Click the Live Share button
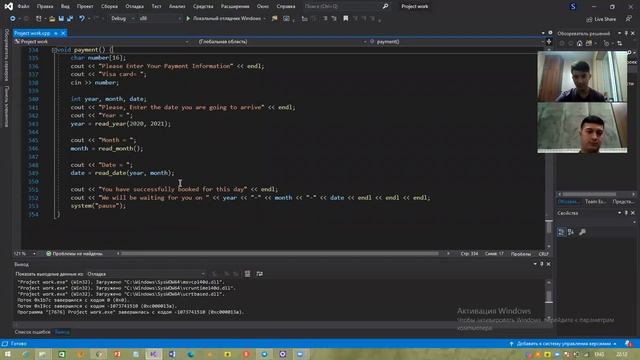 point(601,19)
